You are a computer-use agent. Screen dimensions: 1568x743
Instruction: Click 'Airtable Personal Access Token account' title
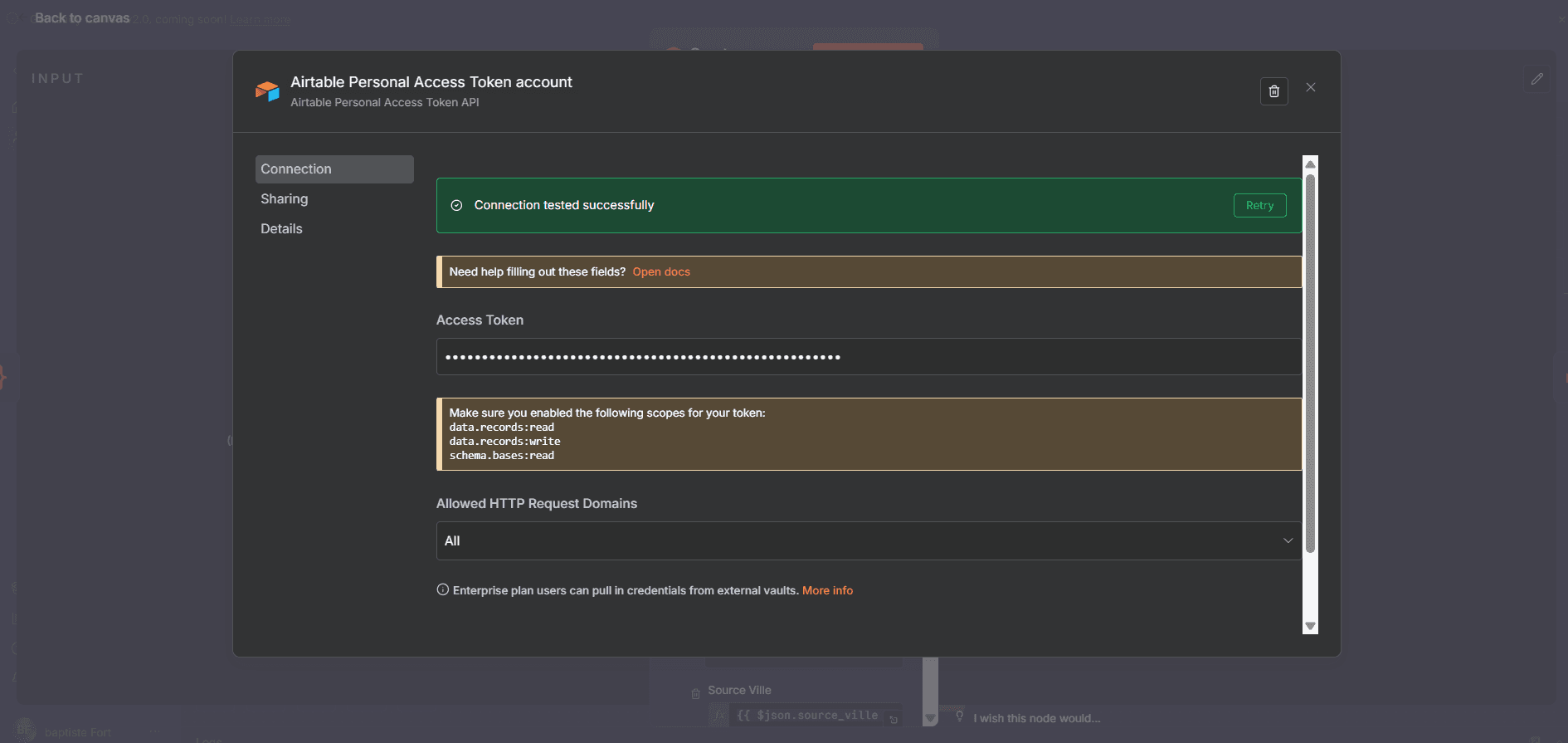coord(431,82)
